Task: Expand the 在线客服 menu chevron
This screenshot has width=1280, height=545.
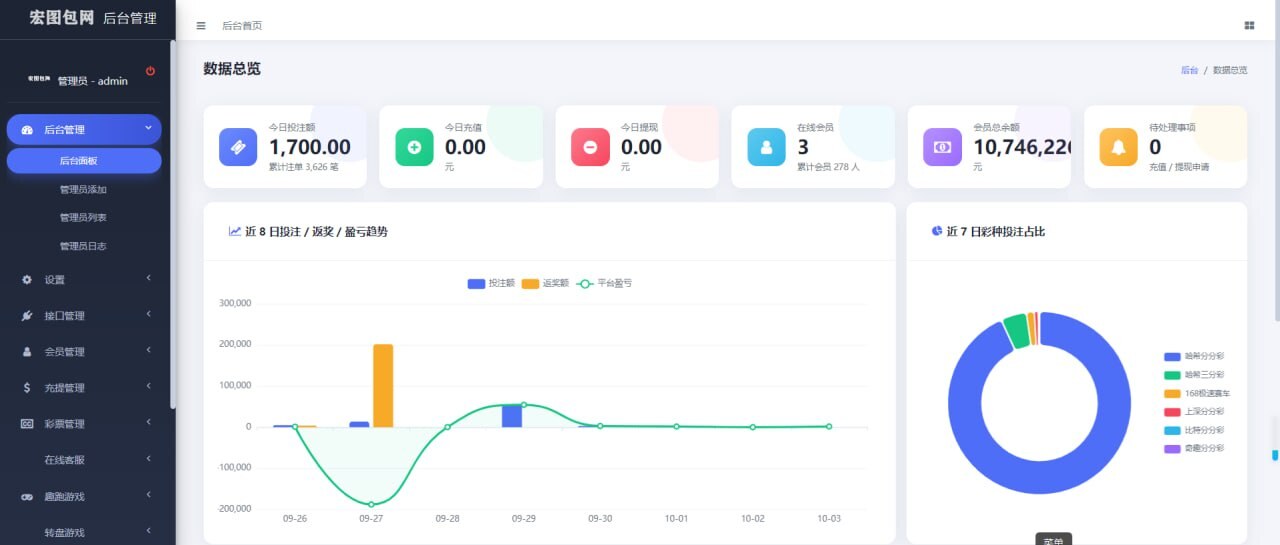Action: tap(148, 458)
